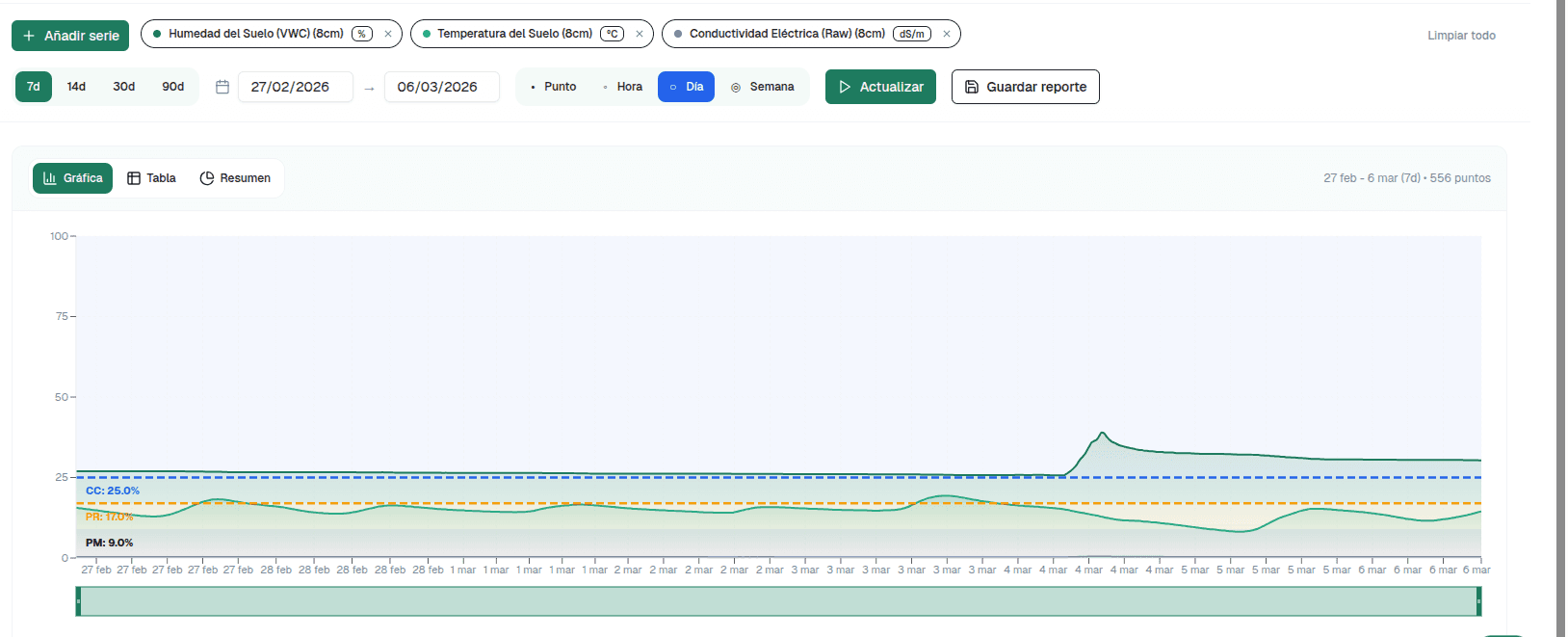1568x637 pixels.
Task: Click y-axis label 50
Action: [62, 397]
